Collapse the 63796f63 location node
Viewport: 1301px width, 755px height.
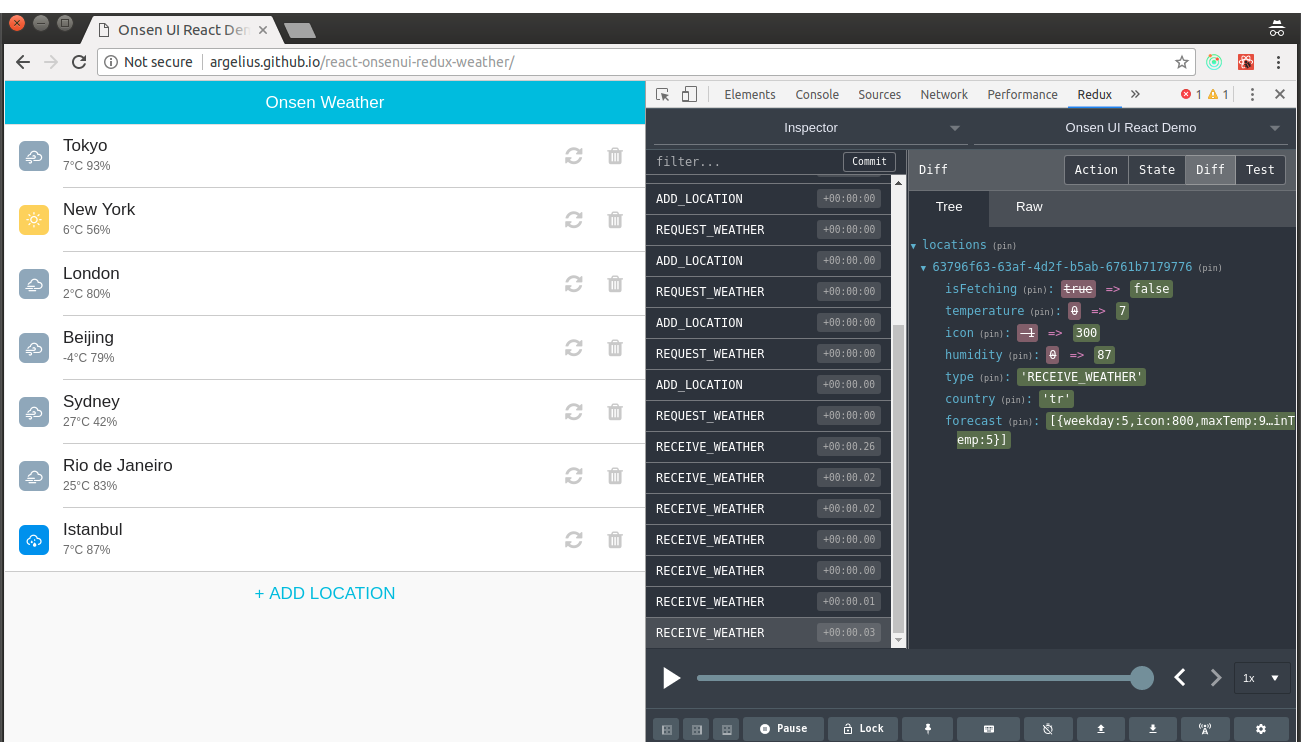(x=924, y=268)
